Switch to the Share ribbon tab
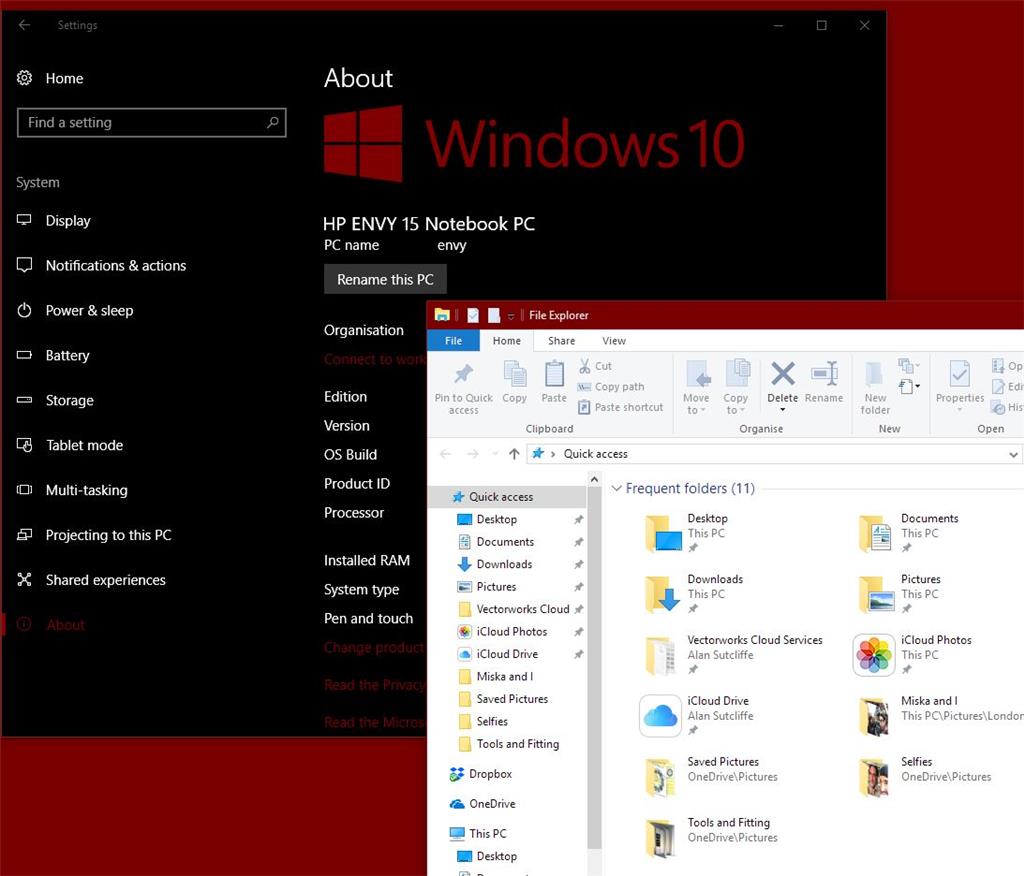 pyautogui.click(x=562, y=340)
